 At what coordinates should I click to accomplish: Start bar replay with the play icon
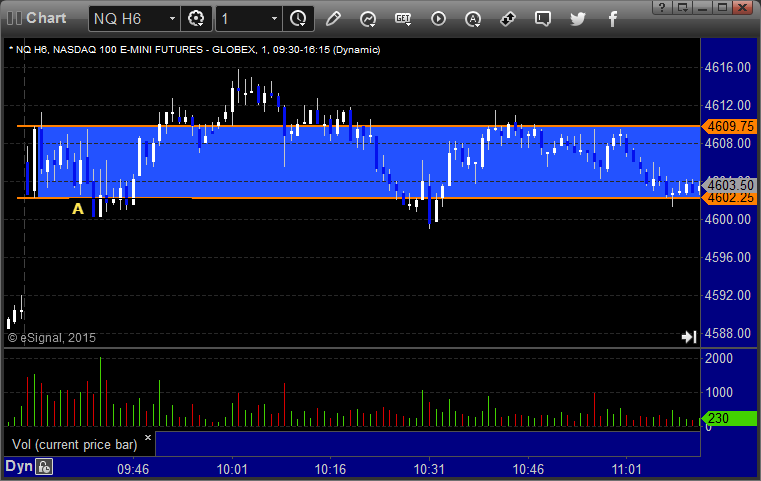pos(438,19)
